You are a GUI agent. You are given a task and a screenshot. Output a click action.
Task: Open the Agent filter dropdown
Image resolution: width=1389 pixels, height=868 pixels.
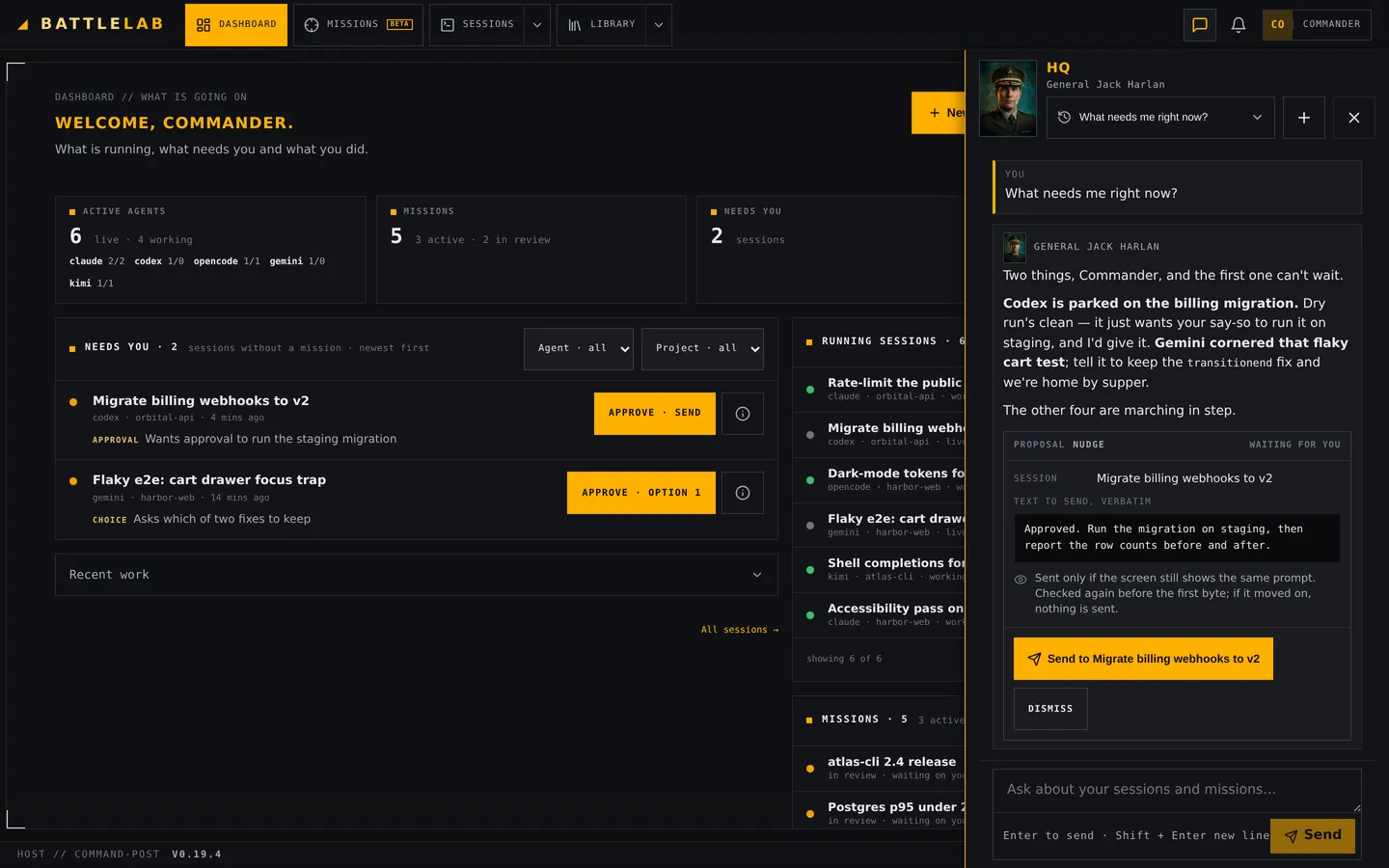tap(579, 348)
